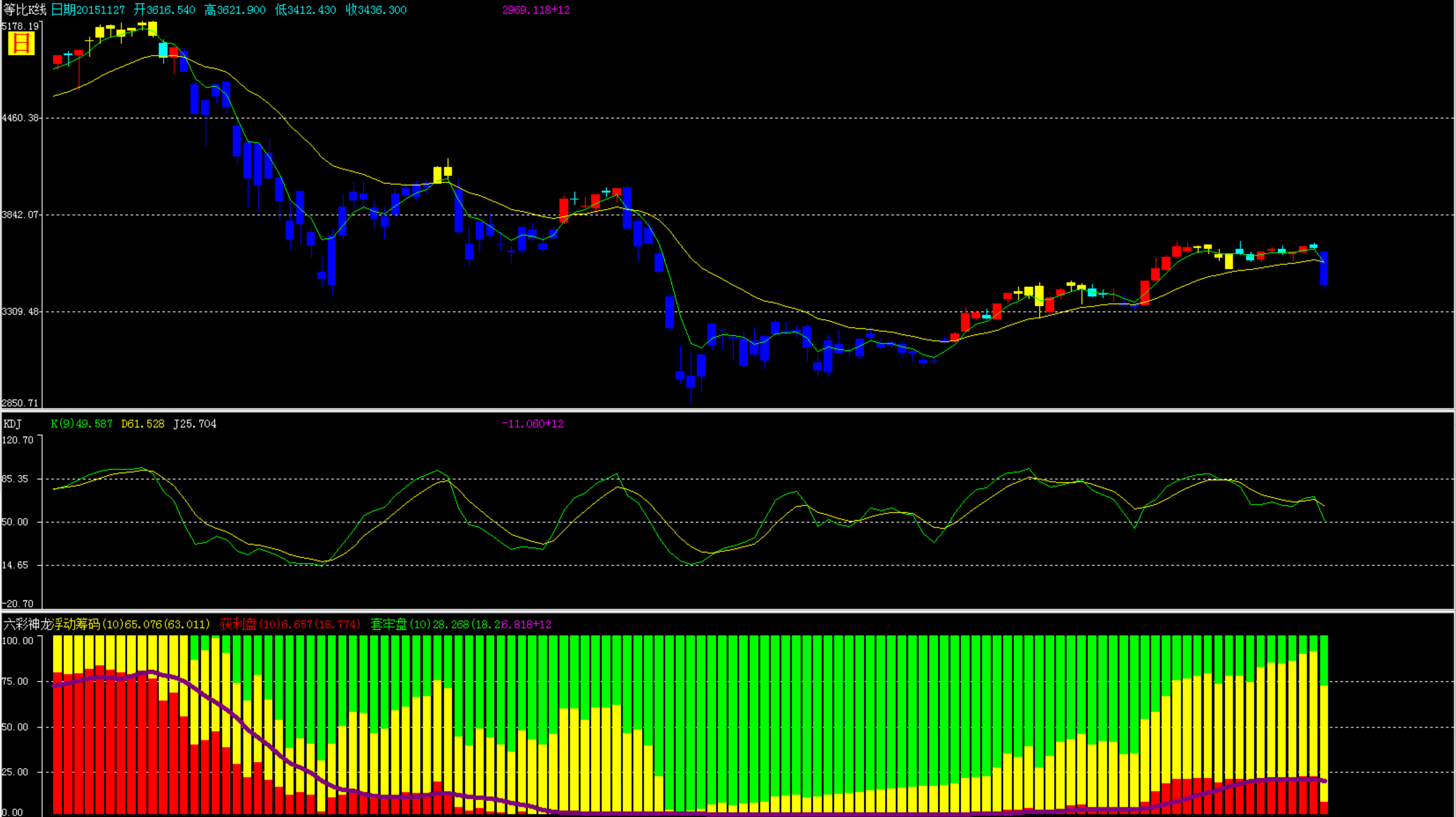The height and width of the screenshot is (817, 1456).
Task: Click the 100.00 chip axis label
Action: pyautogui.click(x=18, y=641)
